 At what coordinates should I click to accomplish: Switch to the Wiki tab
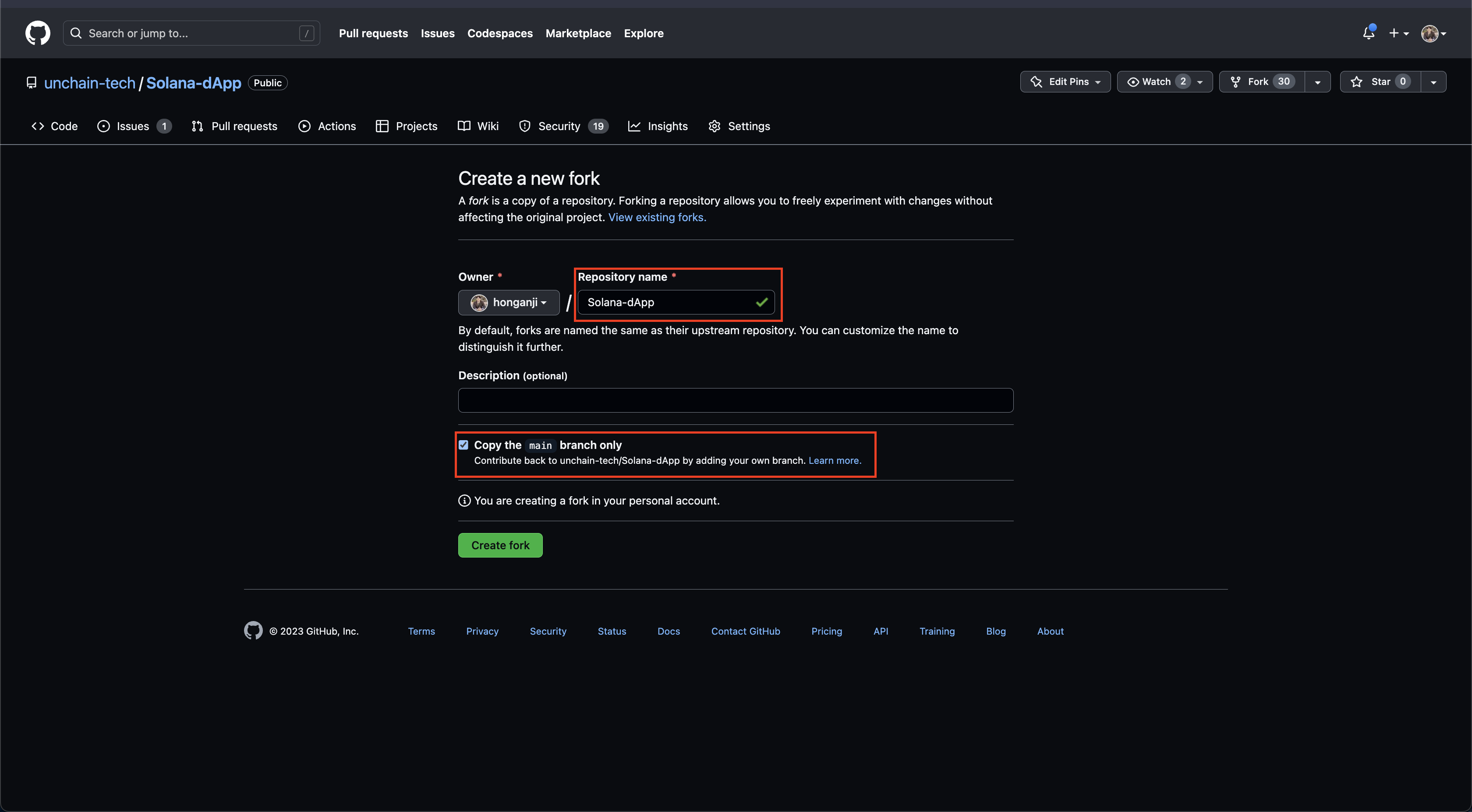coord(478,126)
